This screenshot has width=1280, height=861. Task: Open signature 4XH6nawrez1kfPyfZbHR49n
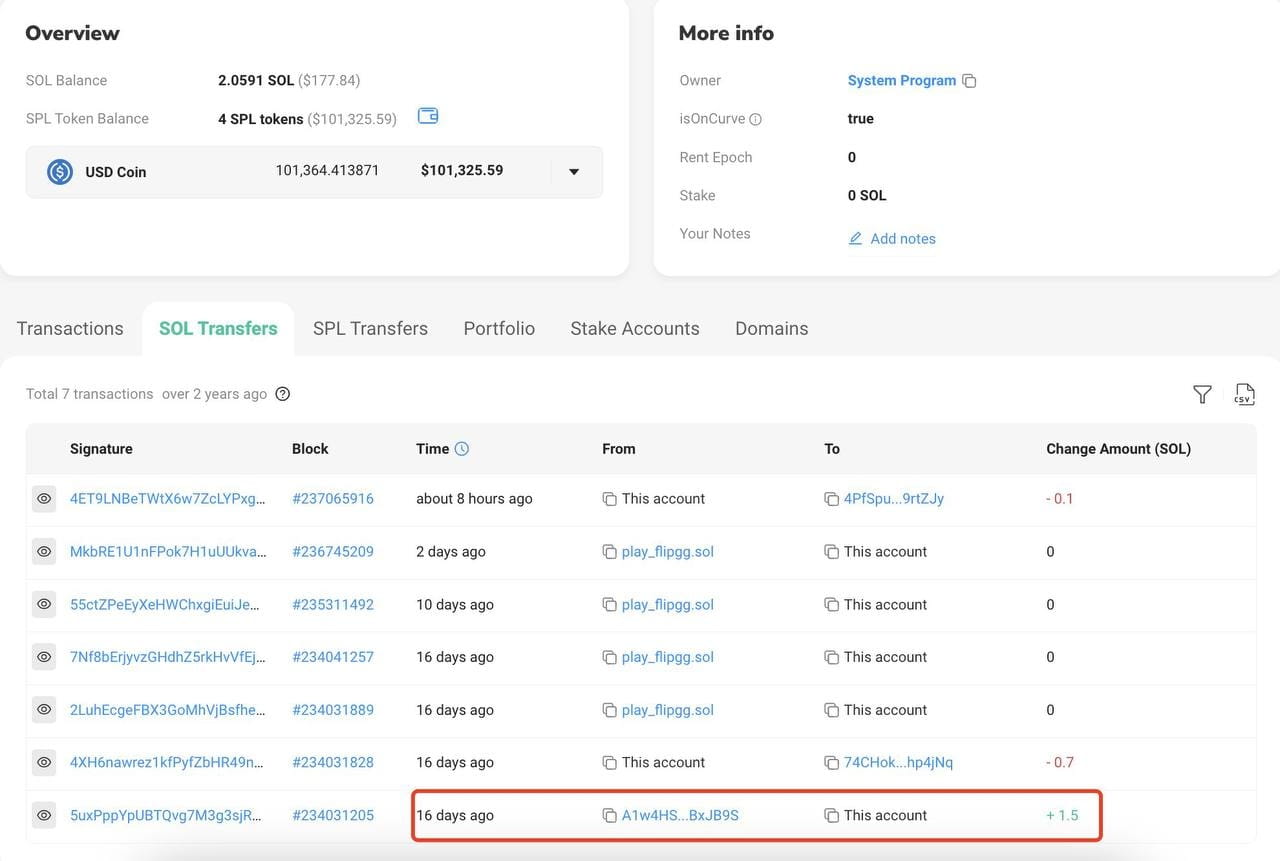click(x=168, y=763)
